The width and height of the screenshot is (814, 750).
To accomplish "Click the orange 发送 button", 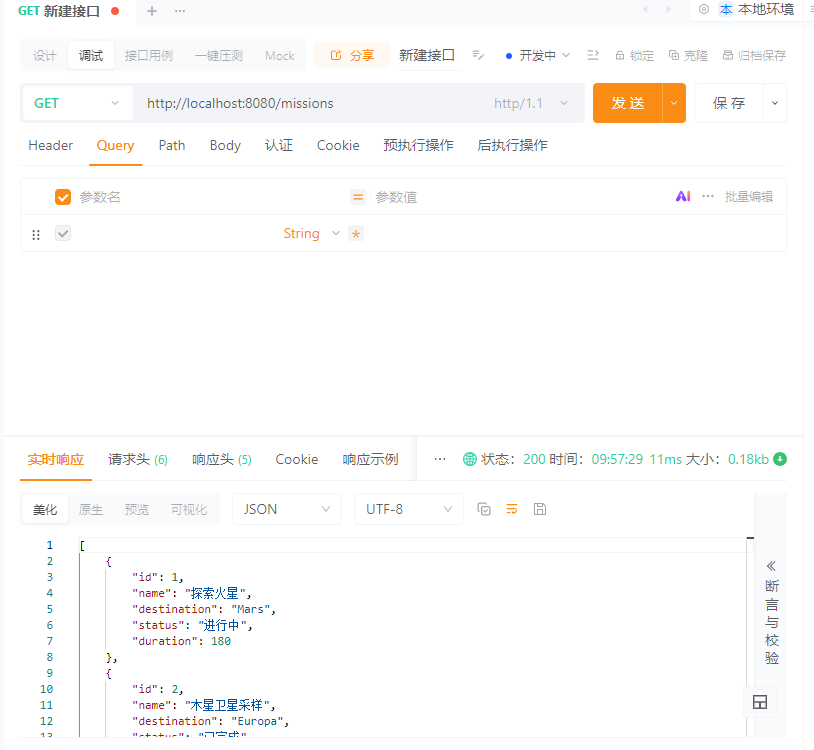I will (628, 103).
